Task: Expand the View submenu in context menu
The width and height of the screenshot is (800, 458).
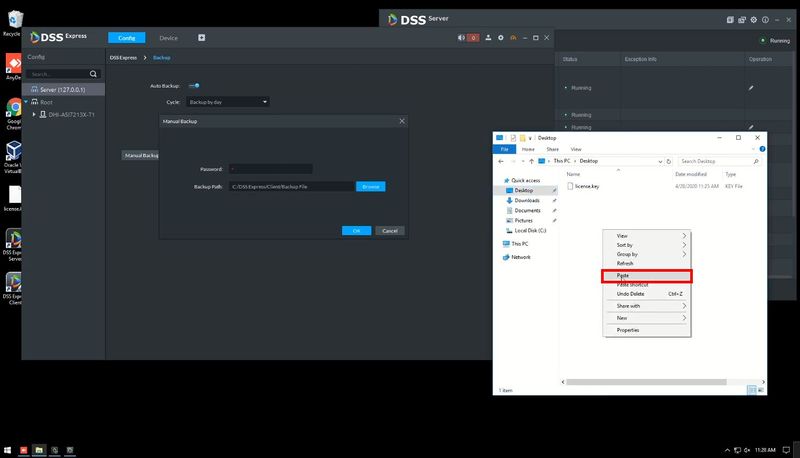Action: click(x=646, y=236)
